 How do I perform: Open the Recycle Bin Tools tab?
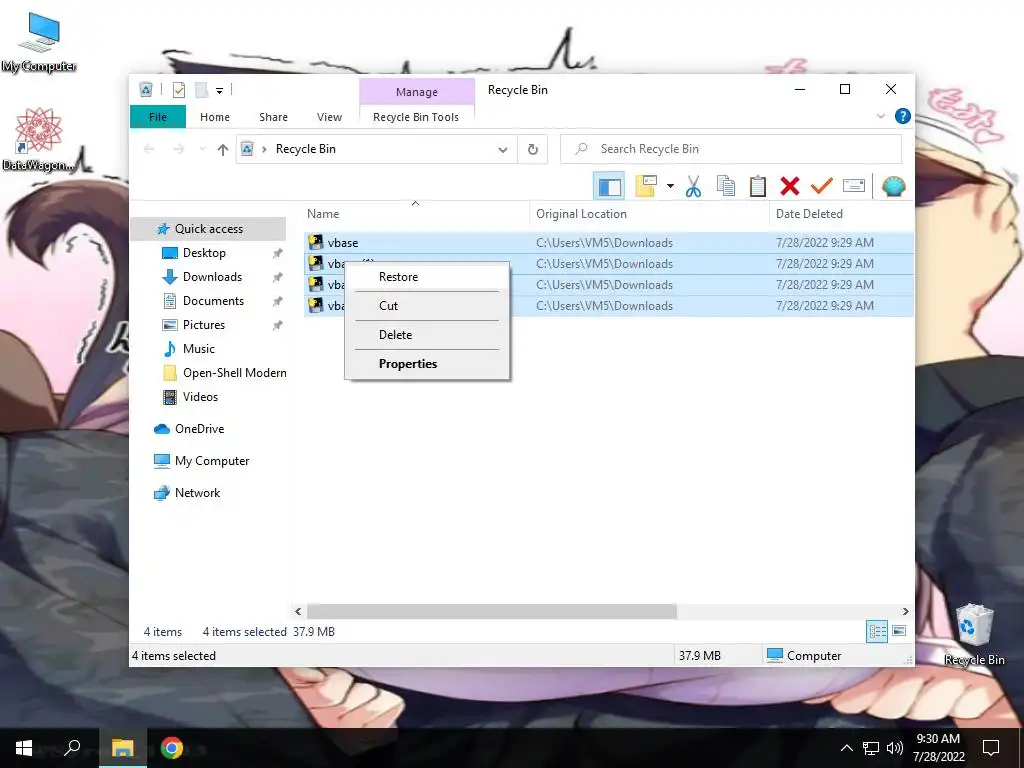pos(416,117)
